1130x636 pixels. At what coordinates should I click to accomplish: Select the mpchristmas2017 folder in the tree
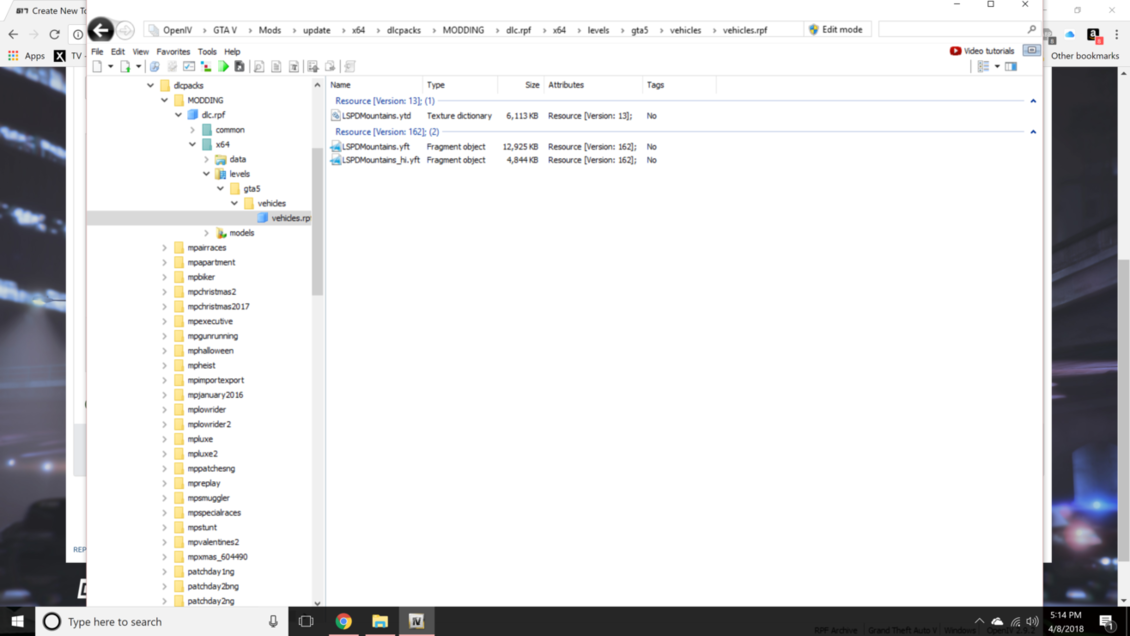218,307
